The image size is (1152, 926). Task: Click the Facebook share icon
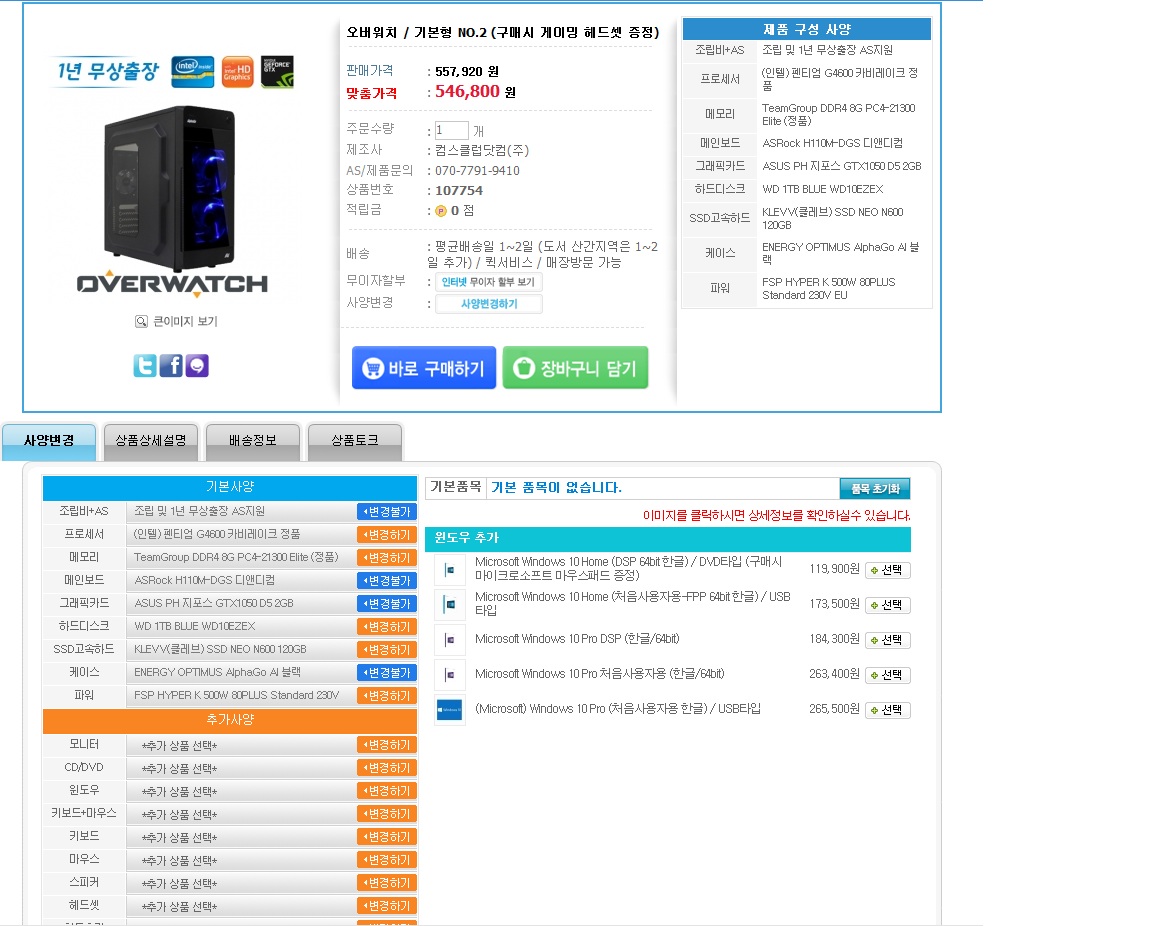tap(171, 366)
